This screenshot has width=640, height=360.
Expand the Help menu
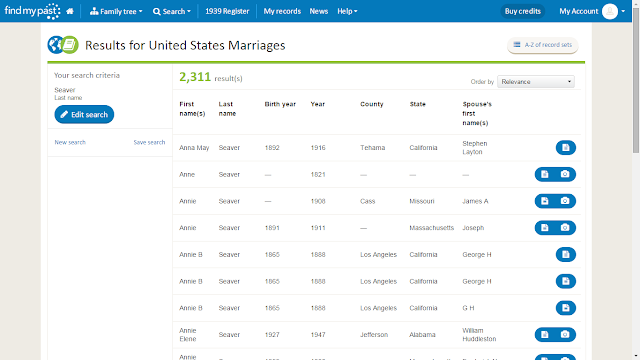tap(347, 11)
